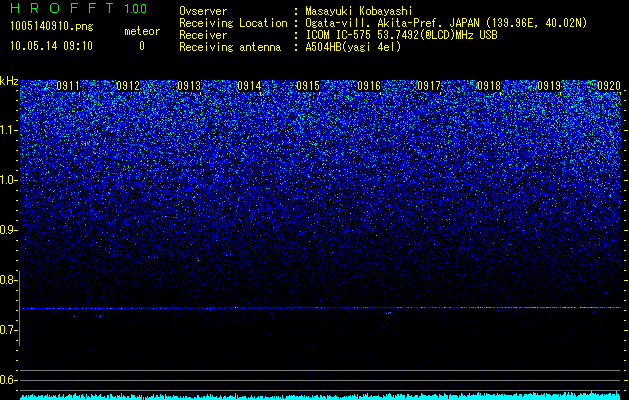Click the 0917 time marker
The height and width of the screenshot is (400, 629).
[429, 86]
